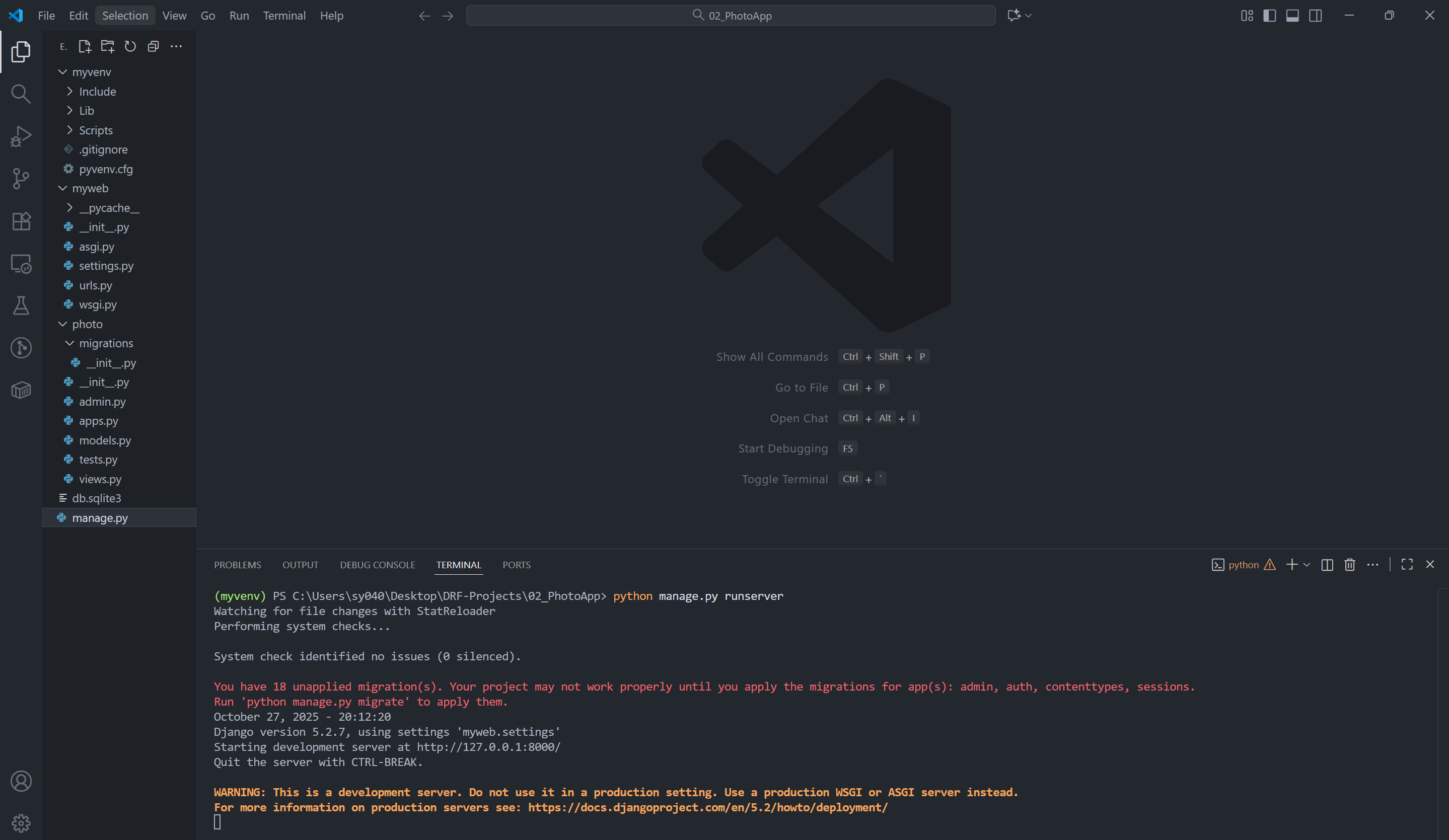This screenshot has width=1449, height=840.
Task: Kill terminal with the trash icon
Action: pyautogui.click(x=1349, y=565)
